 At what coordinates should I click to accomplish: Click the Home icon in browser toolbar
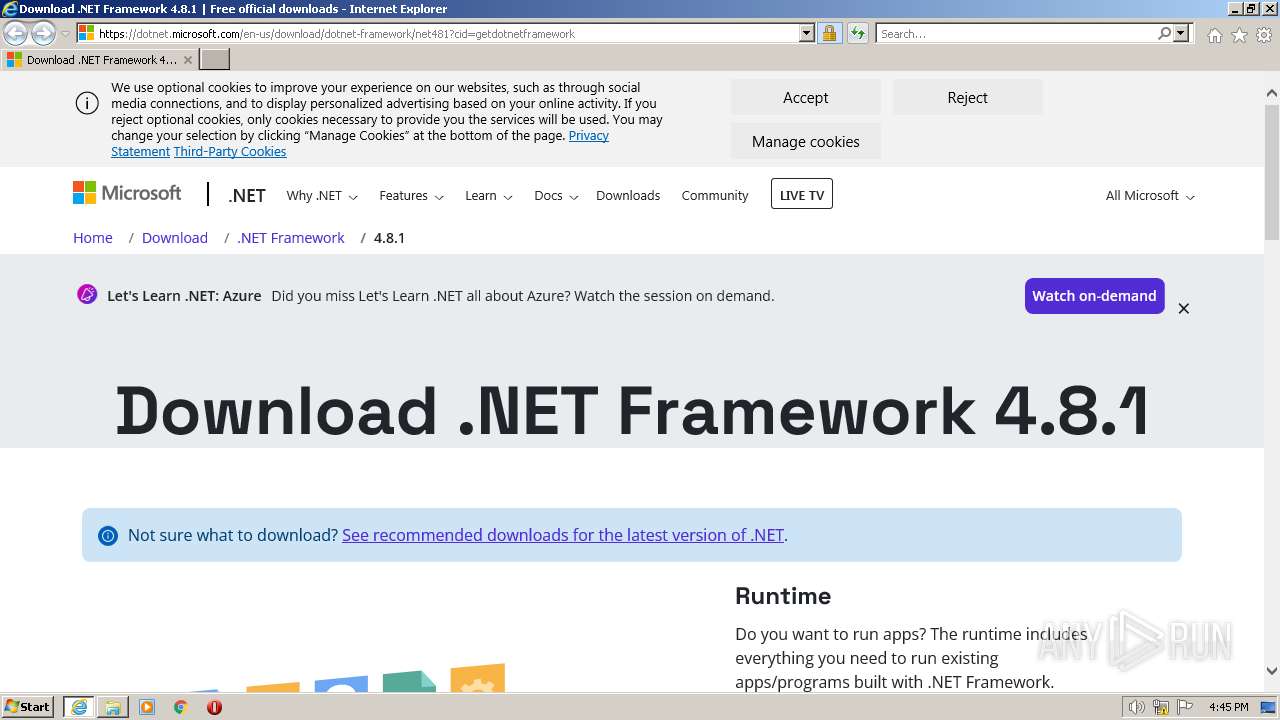click(x=1214, y=35)
